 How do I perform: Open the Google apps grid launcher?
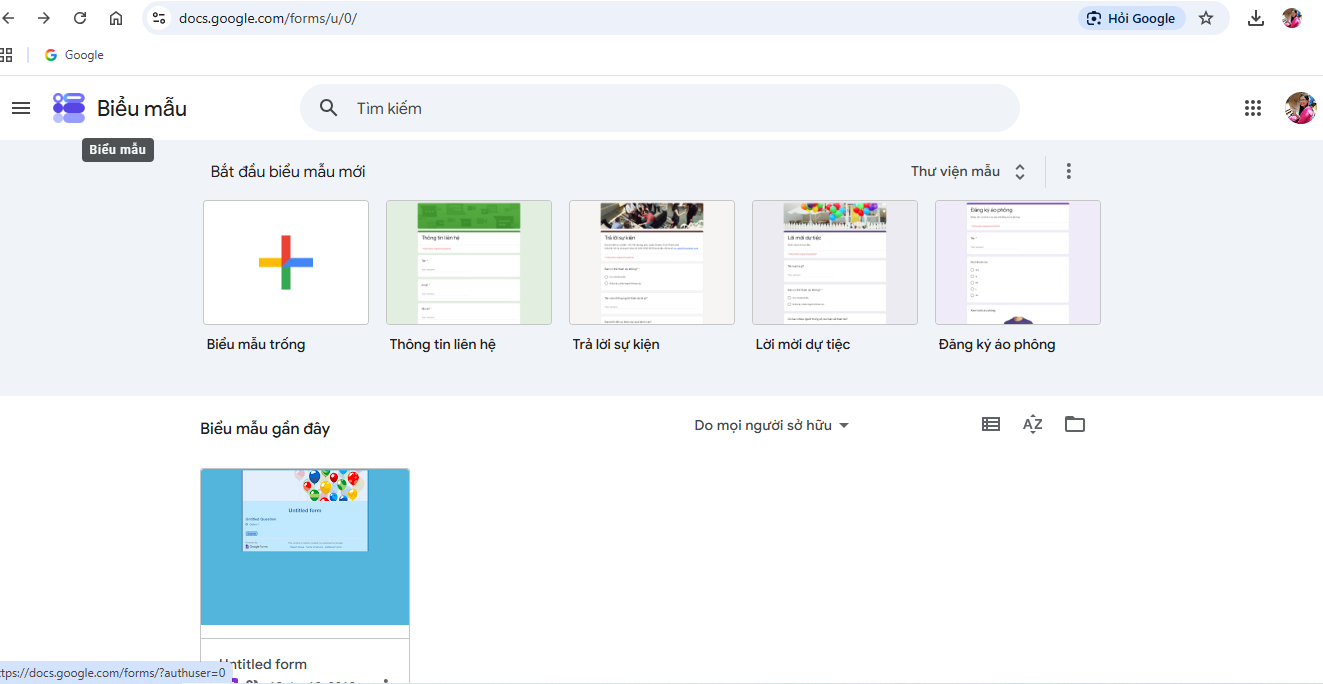pyautogui.click(x=1253, y=108)
